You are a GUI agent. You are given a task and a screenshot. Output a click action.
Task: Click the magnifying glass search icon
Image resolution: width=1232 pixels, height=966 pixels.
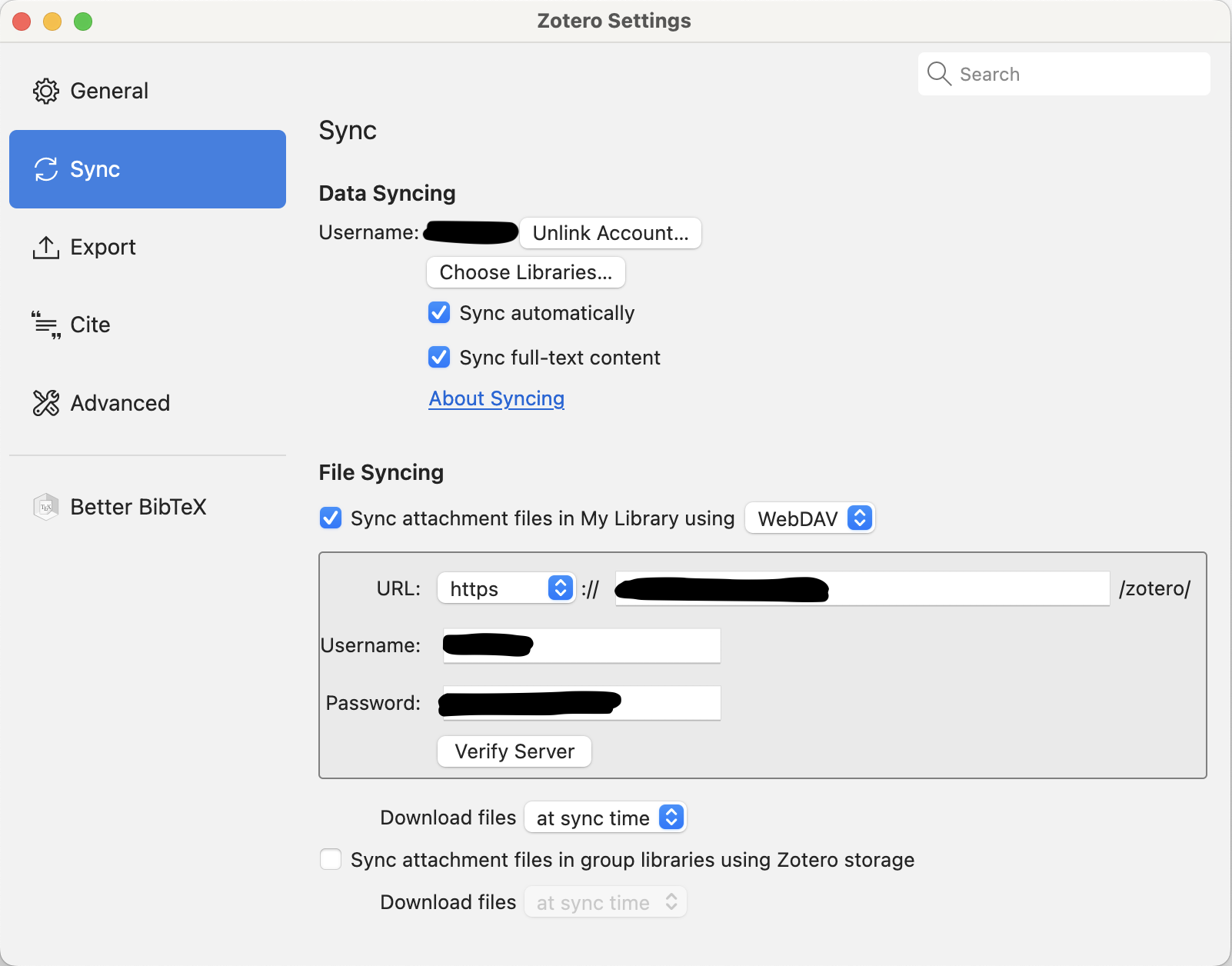tap(939, 74)
